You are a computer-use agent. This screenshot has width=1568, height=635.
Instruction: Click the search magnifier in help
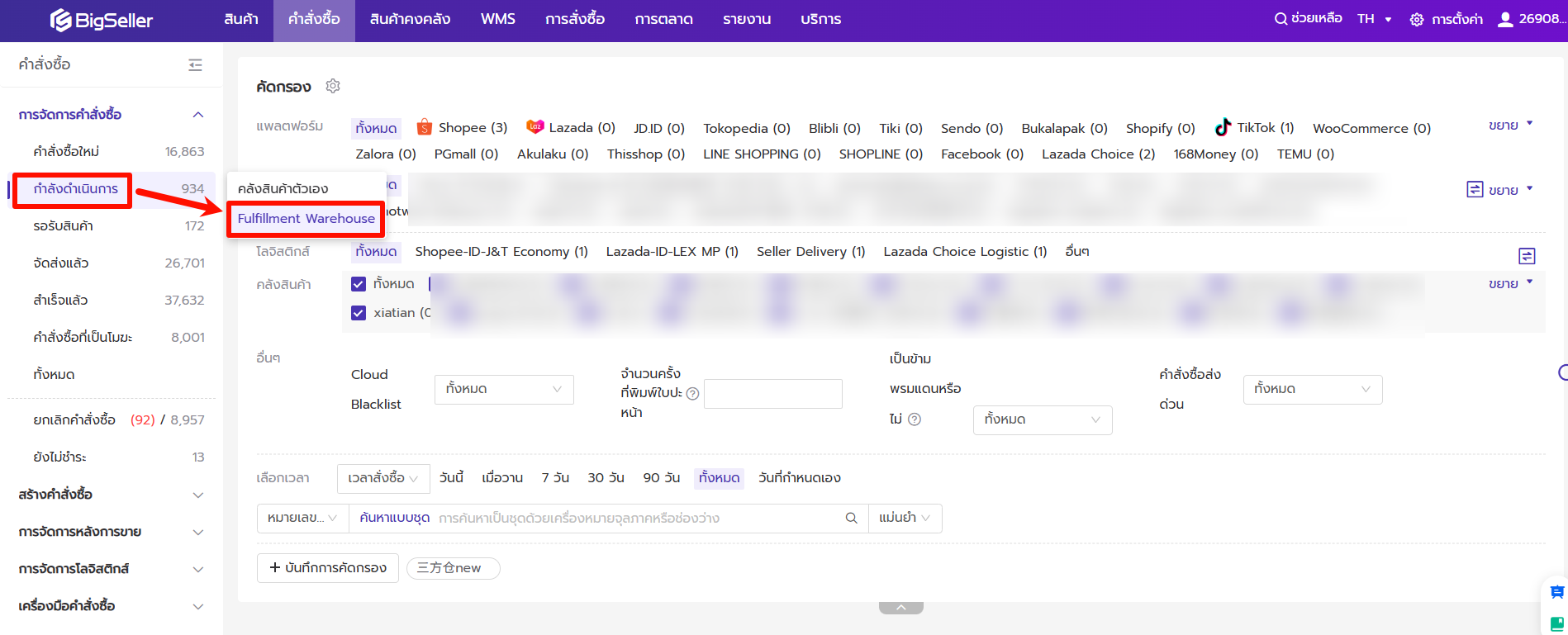click(1281, 19)
